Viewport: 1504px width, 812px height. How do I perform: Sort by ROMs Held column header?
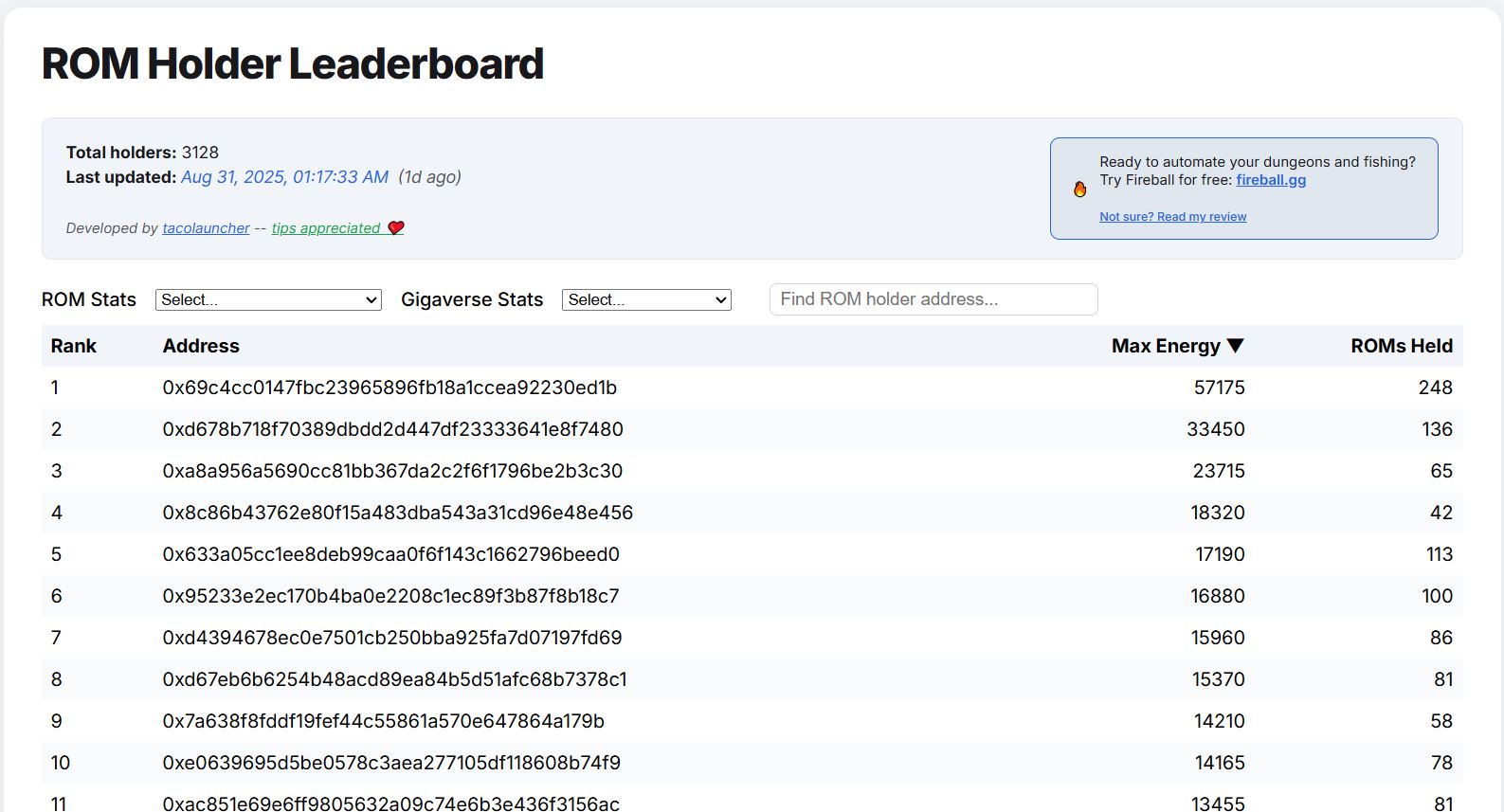pos(1401,346)
